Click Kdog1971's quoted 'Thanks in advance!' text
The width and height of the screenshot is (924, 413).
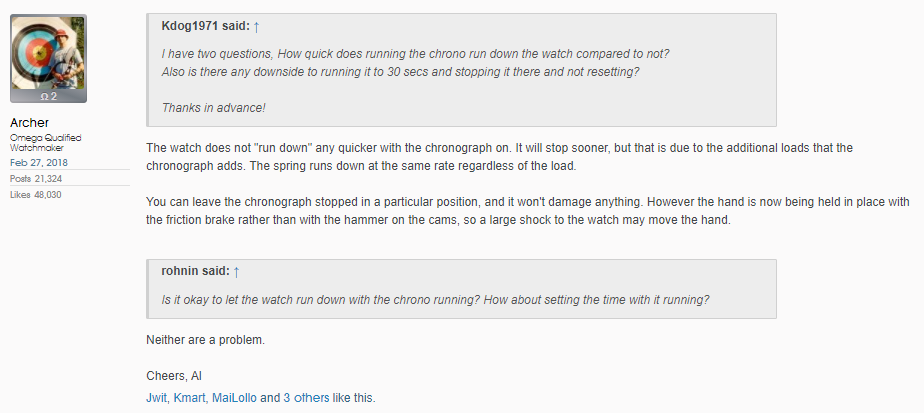click(x=213, y=107)
